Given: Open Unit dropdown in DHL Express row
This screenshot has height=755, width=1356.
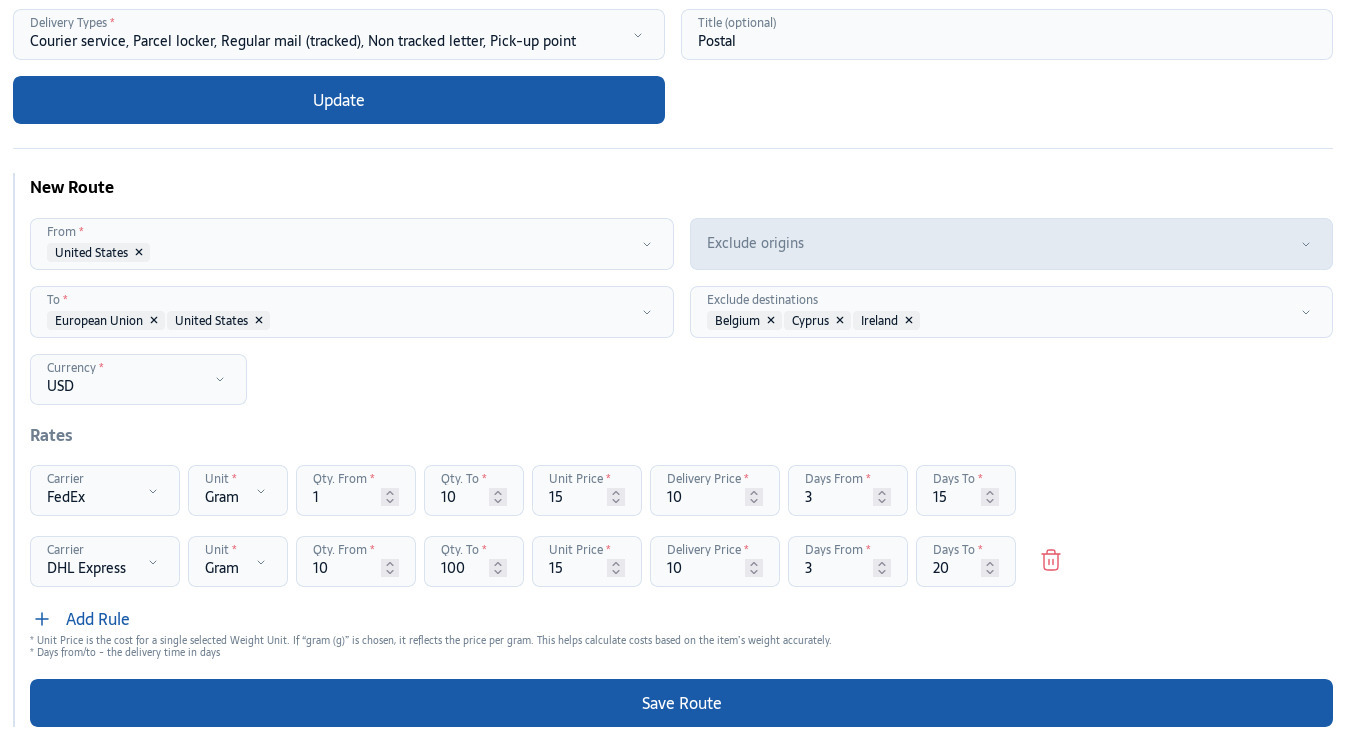Looking at the screenshot, I should (238, 562).
